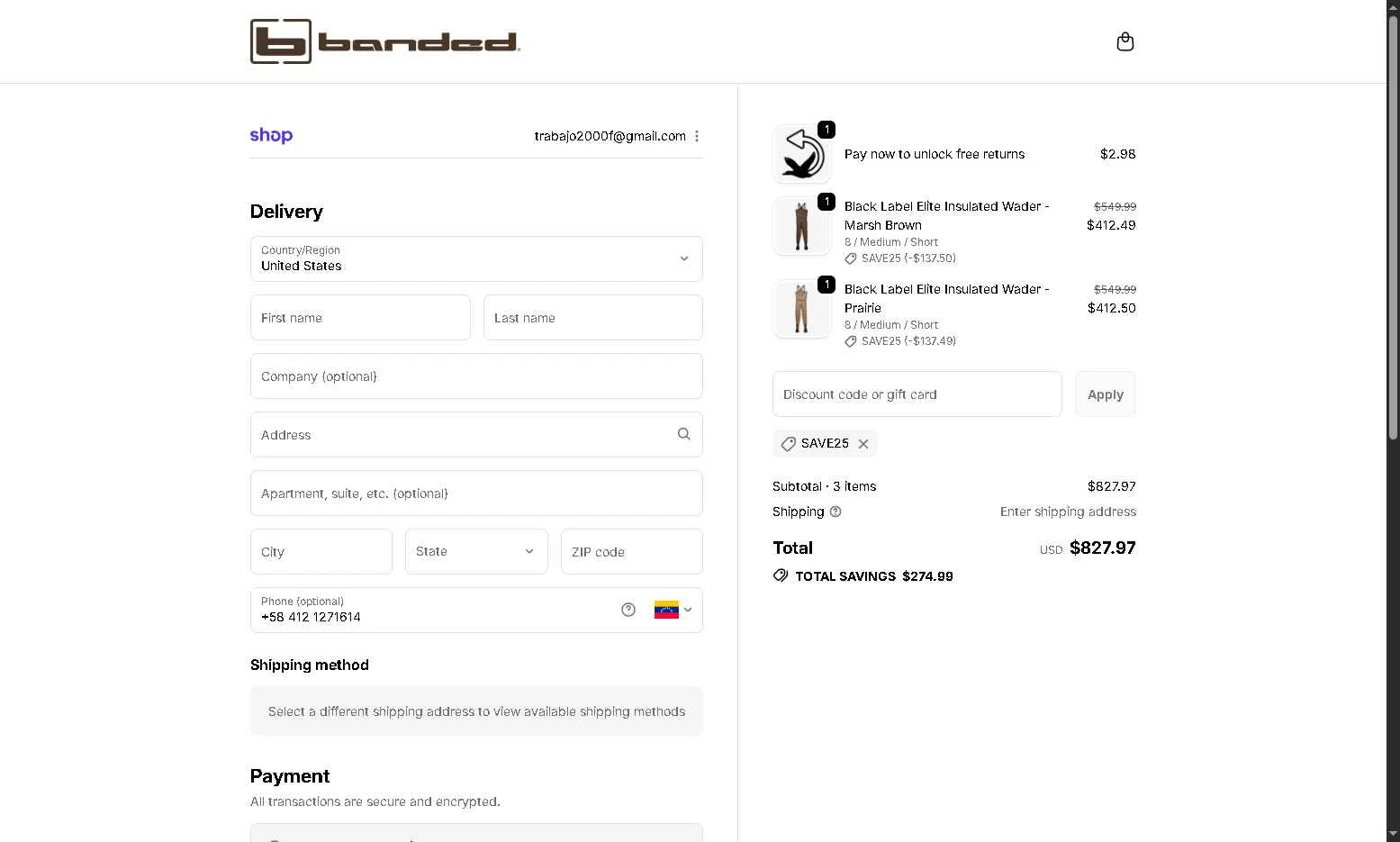The width and height of the screenshot is (1400, 842).
Task: Click the $412.49 price
Action: click(x=1111, y=225)
